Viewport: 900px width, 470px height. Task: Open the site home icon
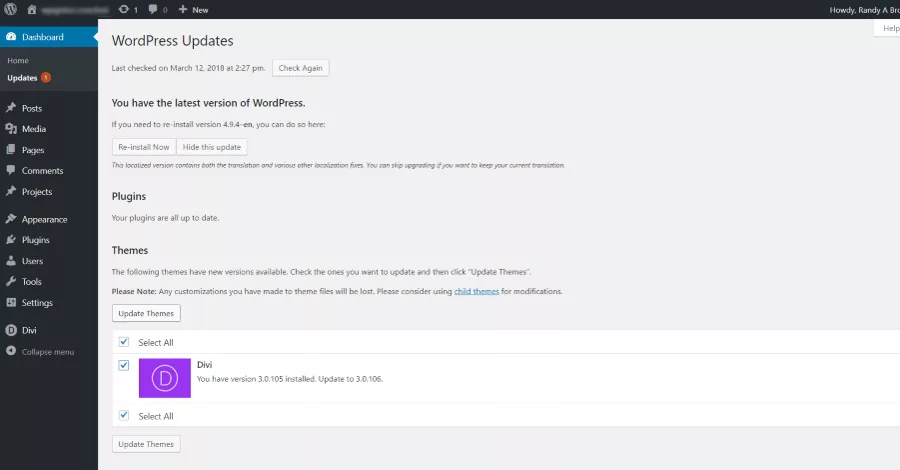[32, 9]
